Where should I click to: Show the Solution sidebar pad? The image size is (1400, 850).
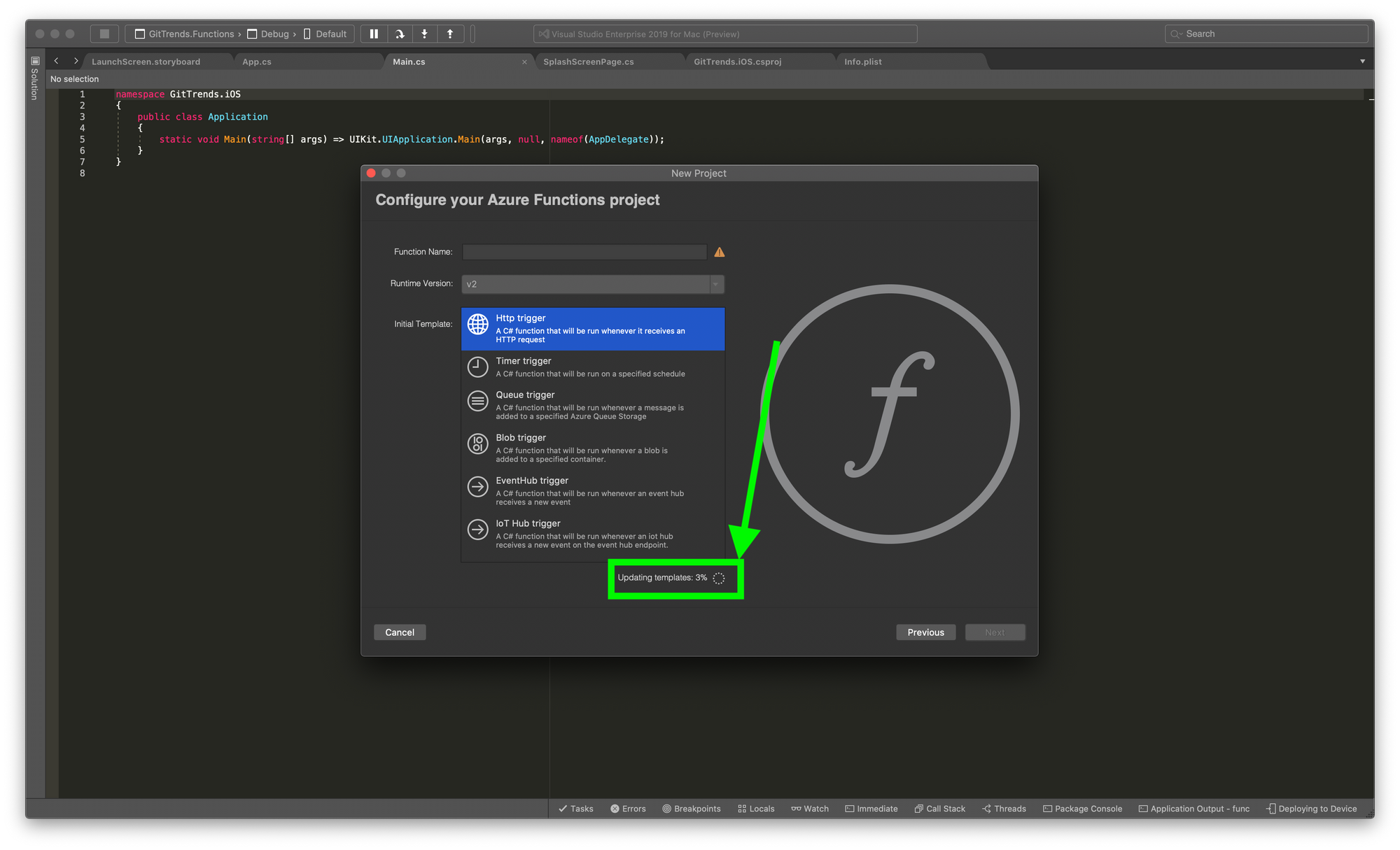(x=34, y=77)
